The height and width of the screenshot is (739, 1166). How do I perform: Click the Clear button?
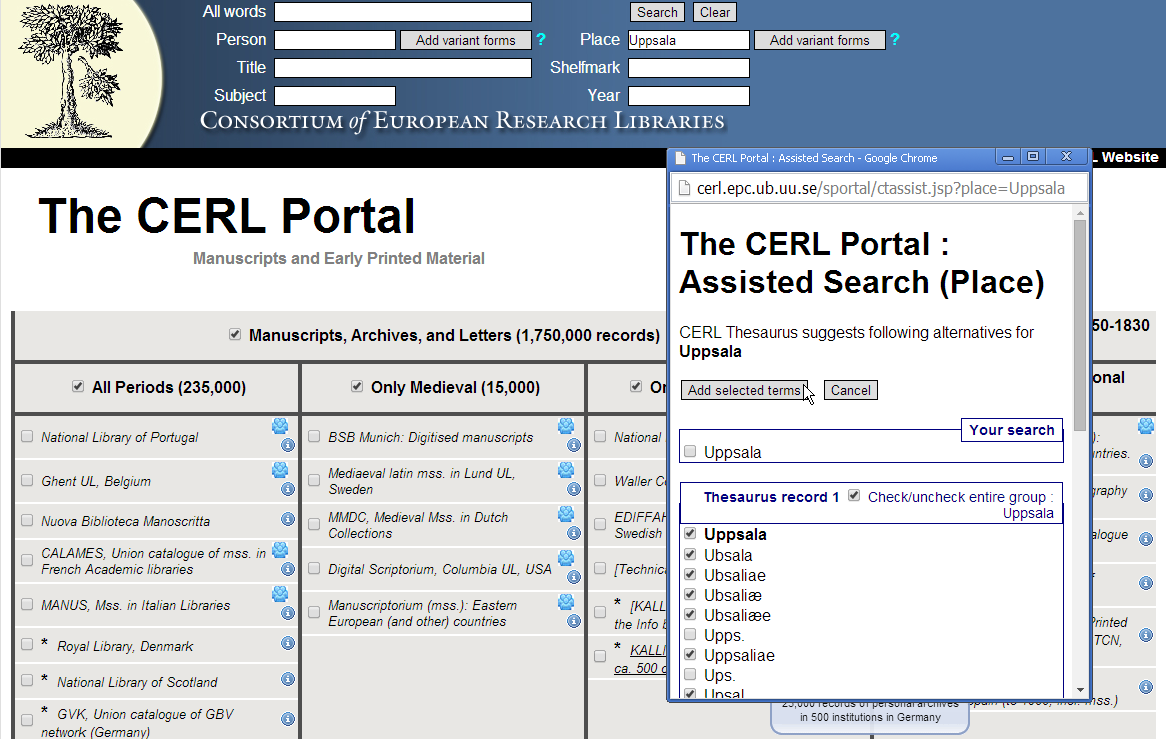tap(715, 12)
